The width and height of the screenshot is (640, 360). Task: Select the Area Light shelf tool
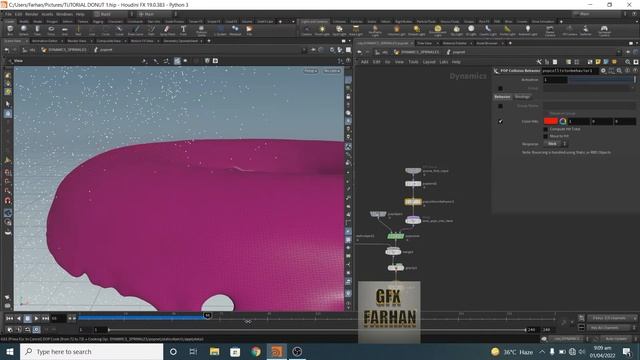click(x=356, y=30)
